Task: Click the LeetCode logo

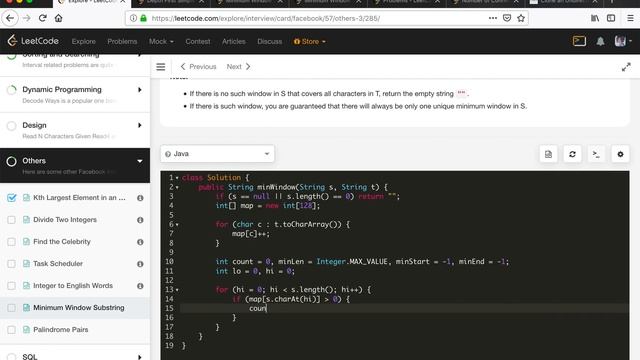Action: tap(33, 41)
